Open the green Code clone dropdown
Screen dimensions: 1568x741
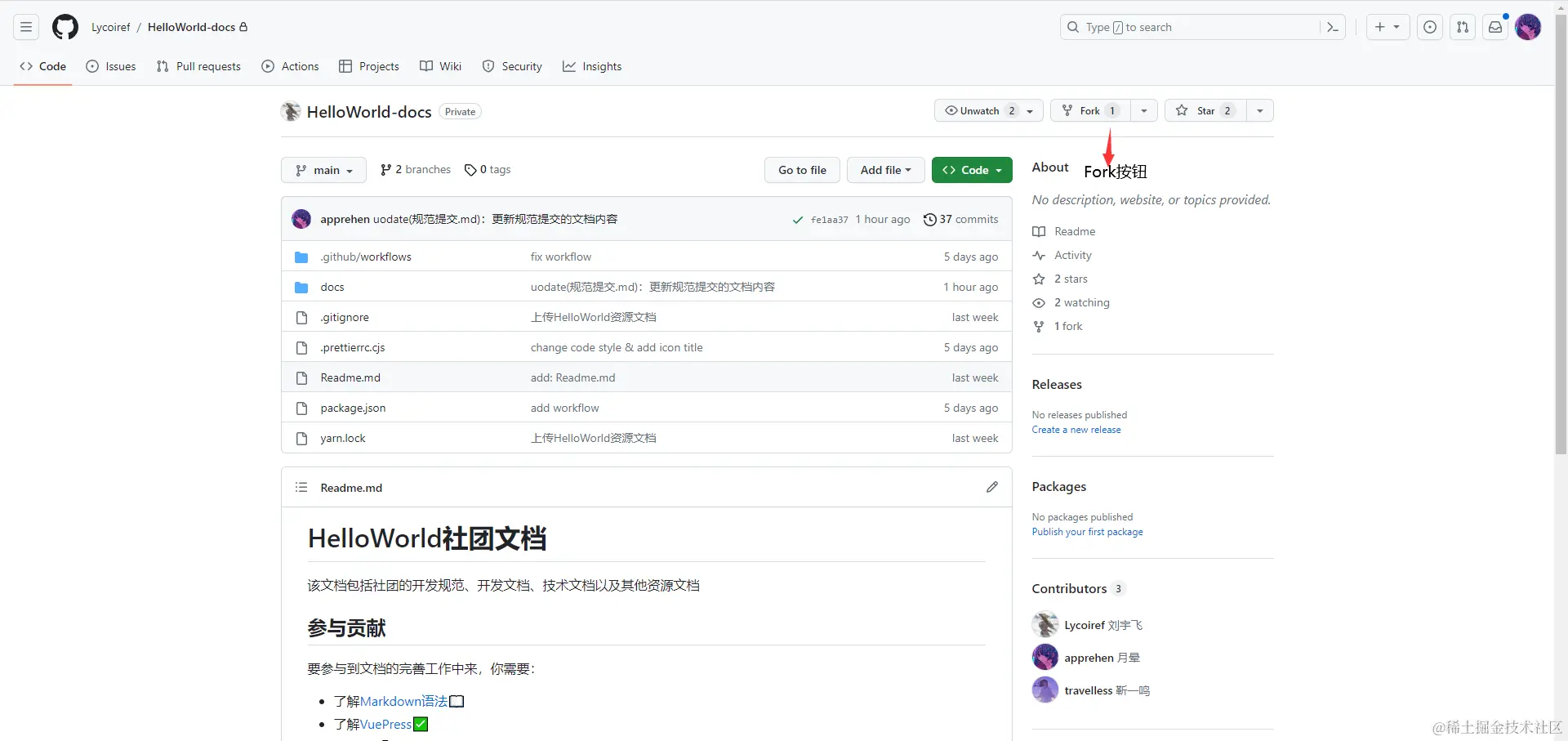coord(972,170)
